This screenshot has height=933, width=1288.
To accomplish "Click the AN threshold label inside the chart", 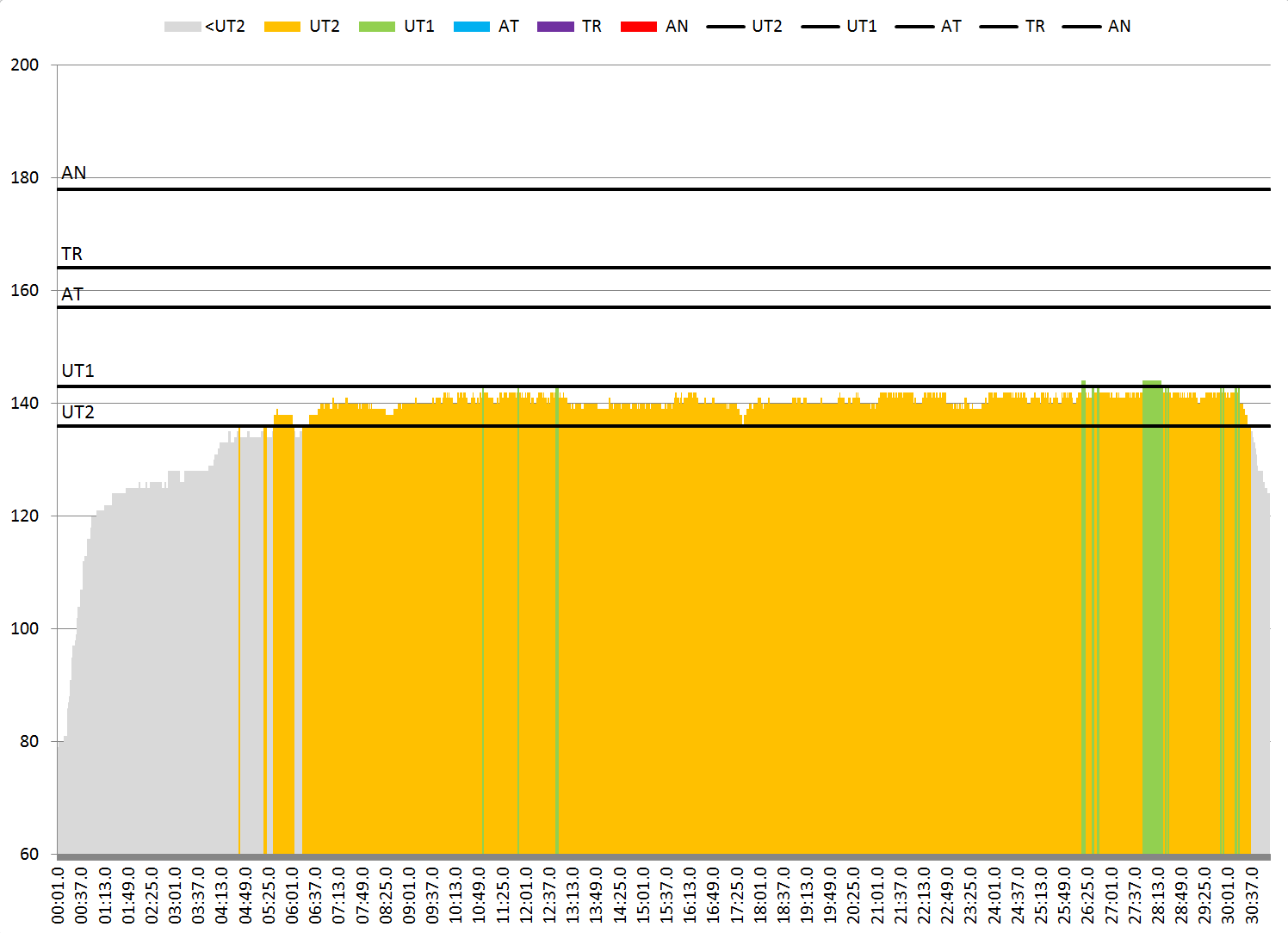I will 74,173.
